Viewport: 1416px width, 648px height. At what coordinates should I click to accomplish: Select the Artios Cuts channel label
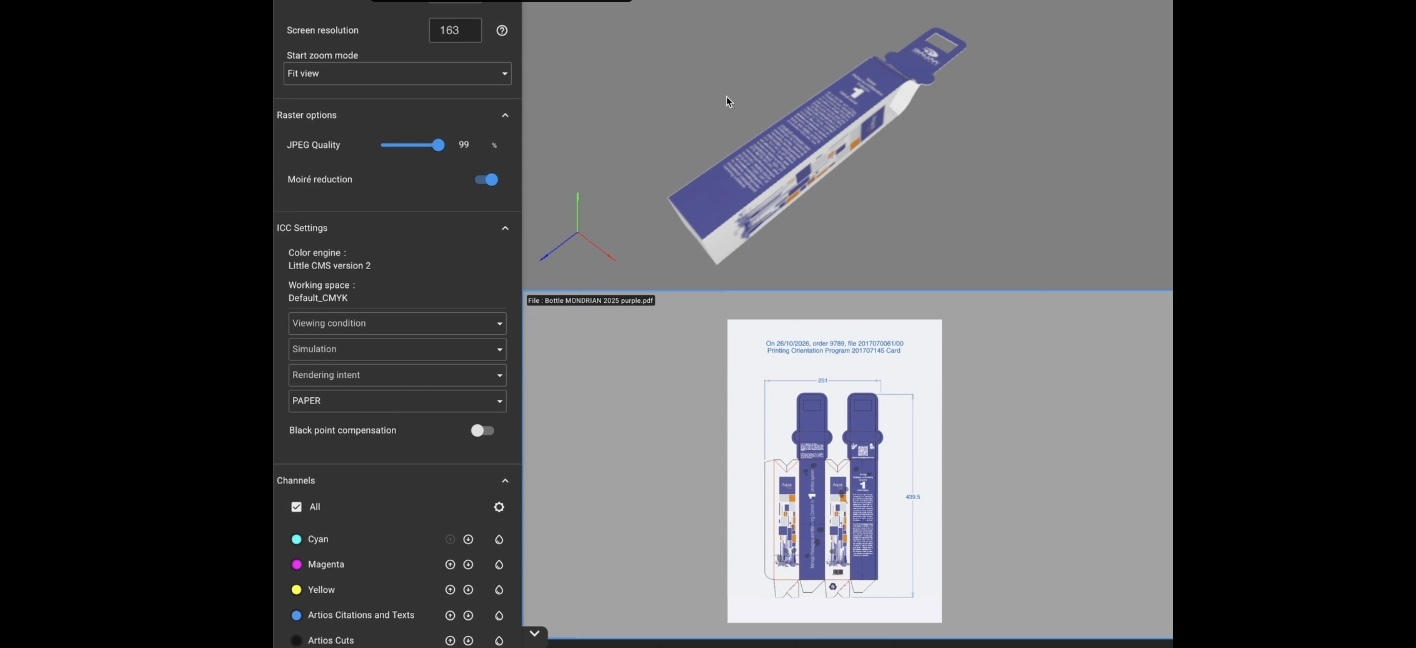point(331,640)
